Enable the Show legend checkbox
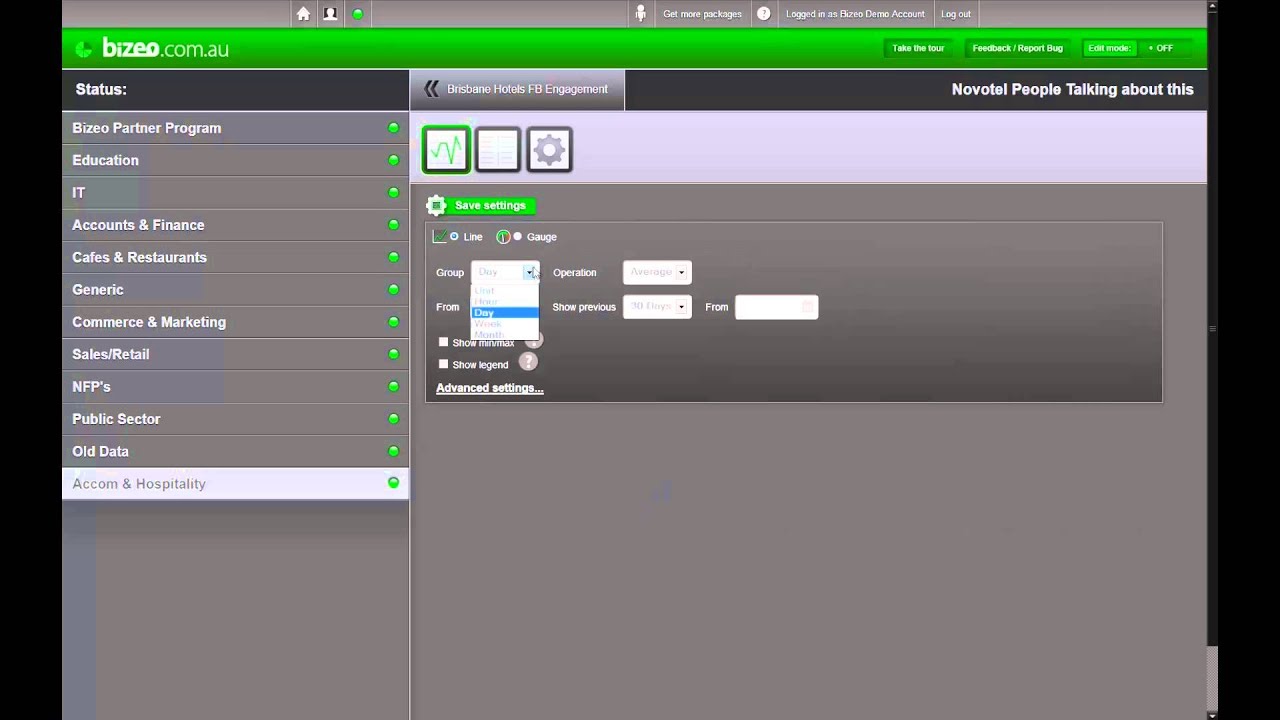Image resolution: width=1280 pixels, height=720 pixels. point(444,364)
